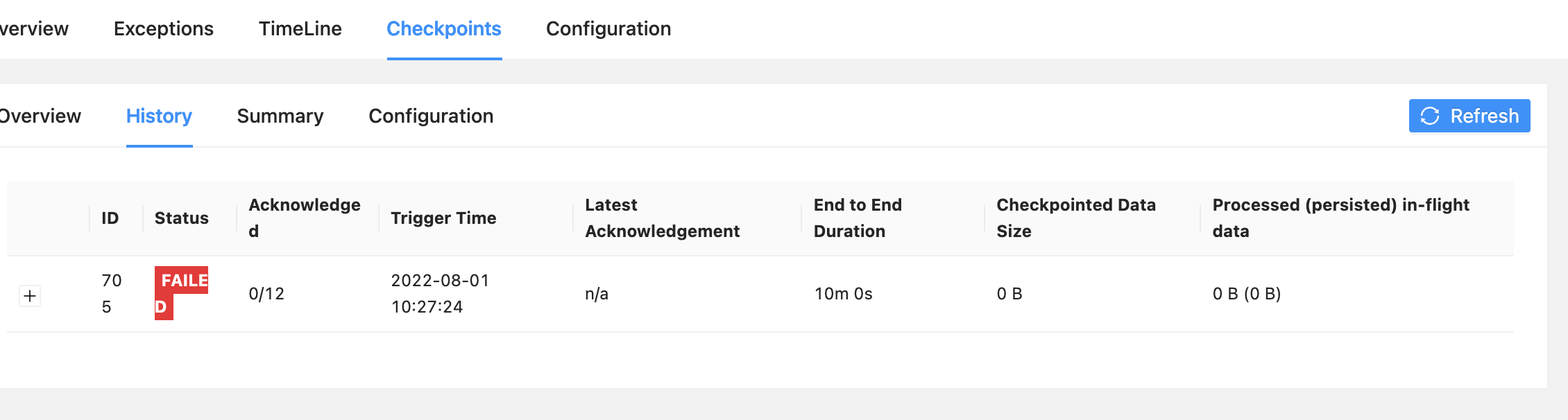The width and height of the screenshot is (1568, 420).
Task: Click the ID column header
Action: (x=110, y=218)
